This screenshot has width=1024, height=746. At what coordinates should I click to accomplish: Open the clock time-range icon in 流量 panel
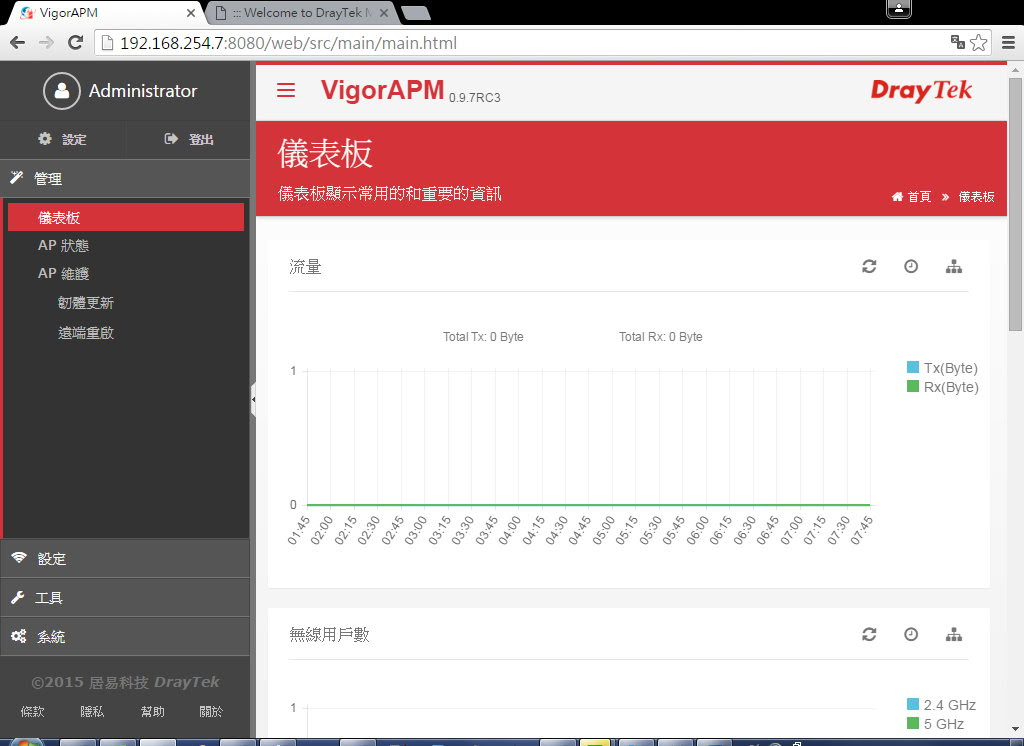(911, 267)
